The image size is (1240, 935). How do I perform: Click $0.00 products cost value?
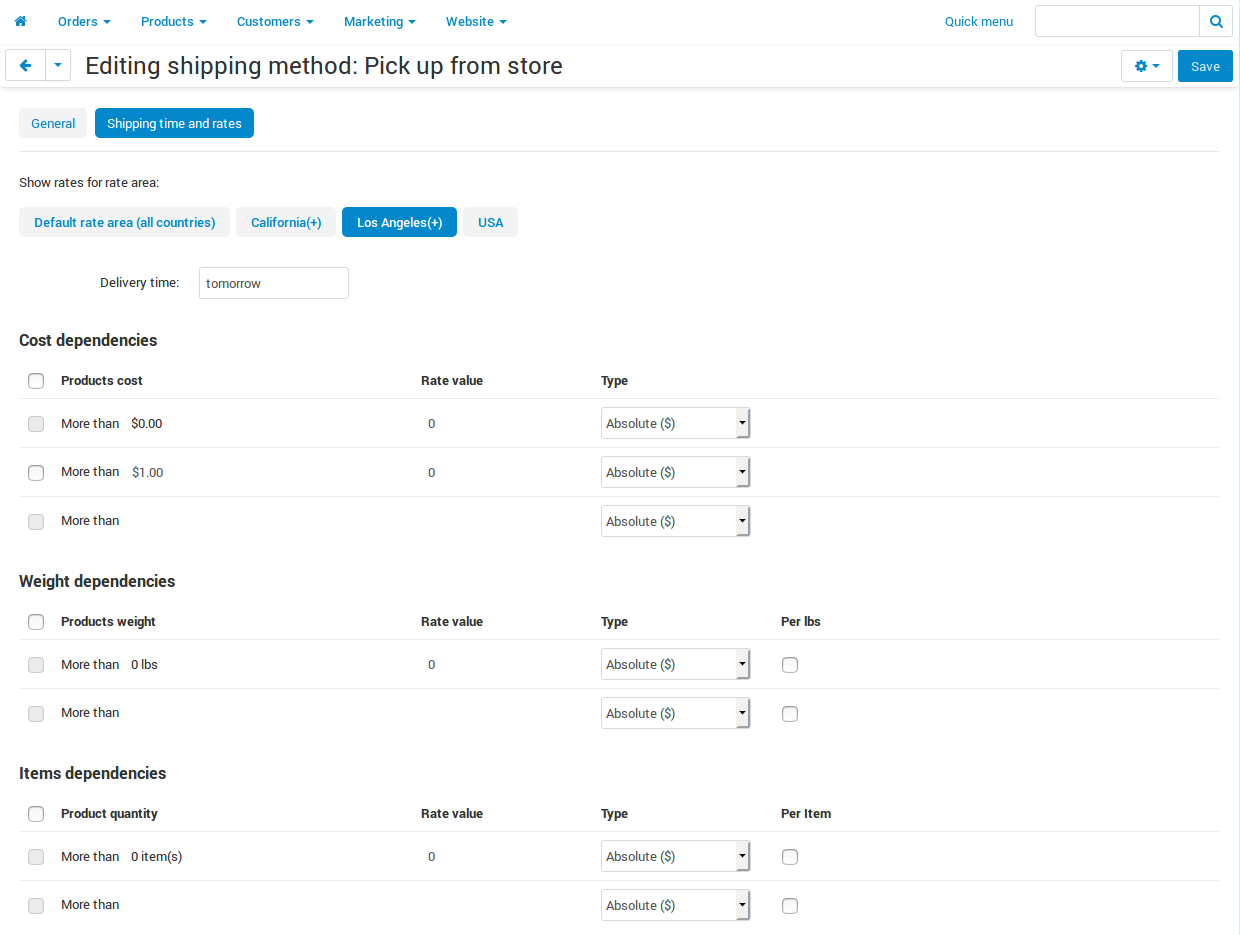(146, 424)
